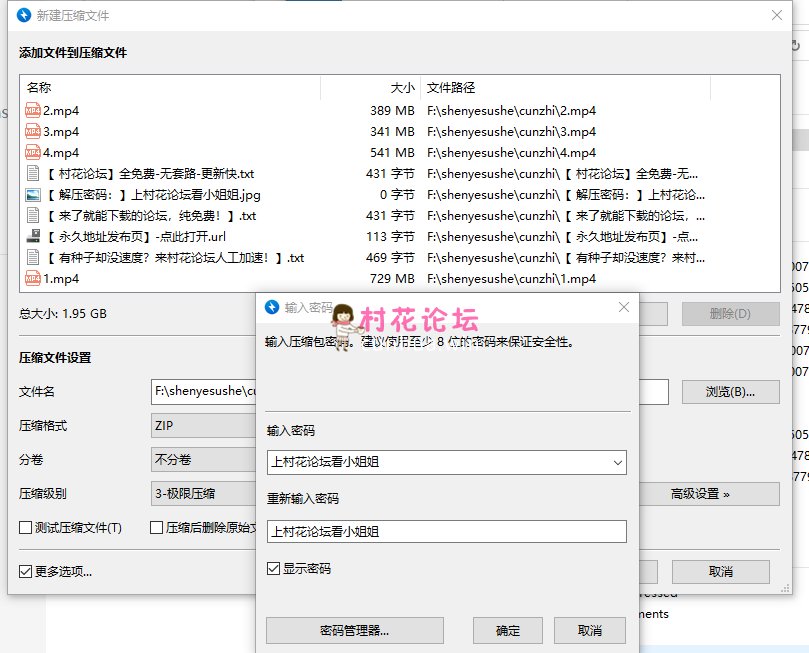Click the 永久地址发布页 url shortcut icon
Screen dimensions: 809x653
(33, 237)
